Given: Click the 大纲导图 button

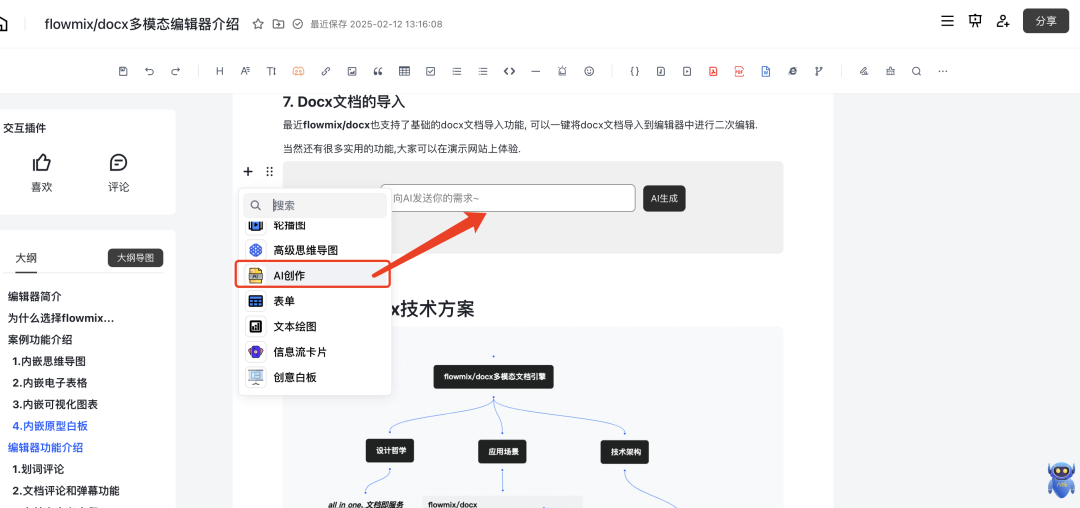Looking at the screenshot, I should (136, 258).
